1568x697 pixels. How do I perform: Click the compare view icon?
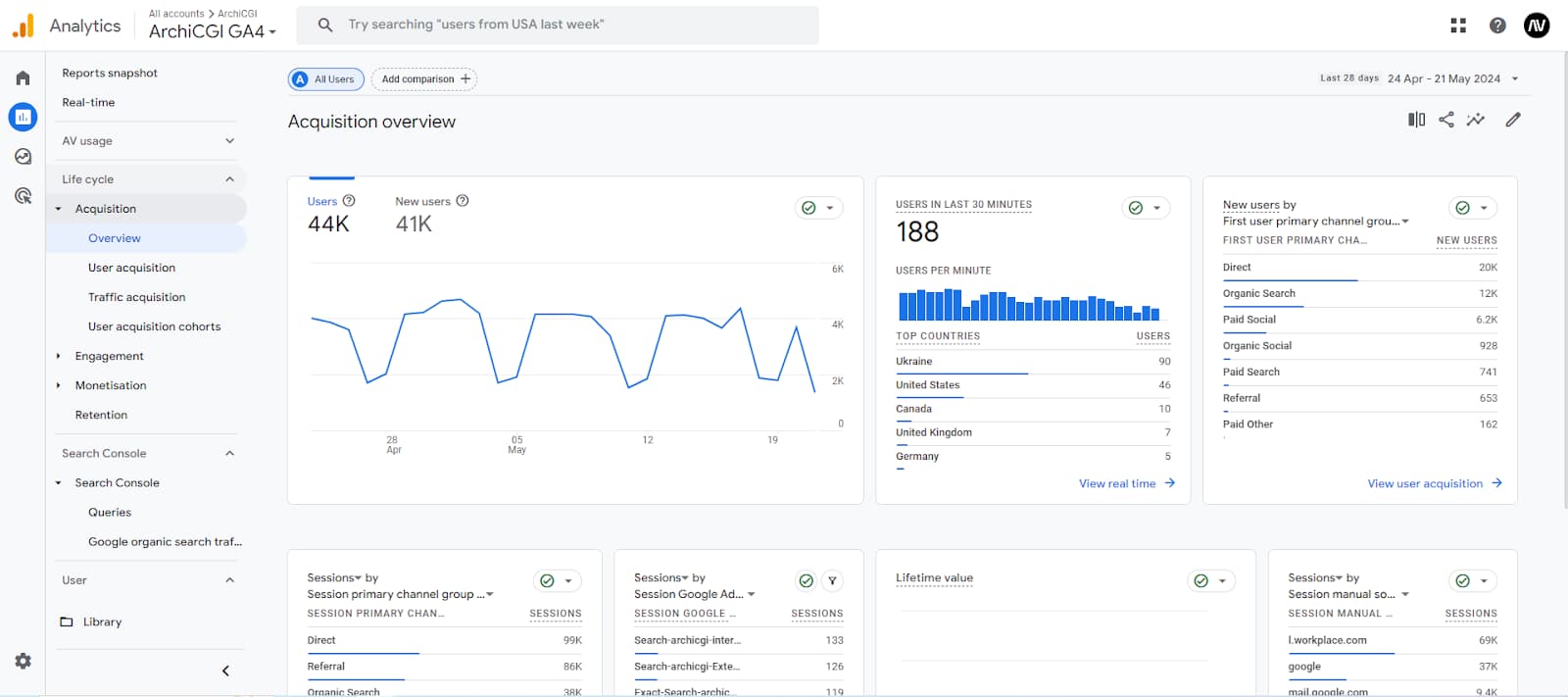pos(1416,120)
